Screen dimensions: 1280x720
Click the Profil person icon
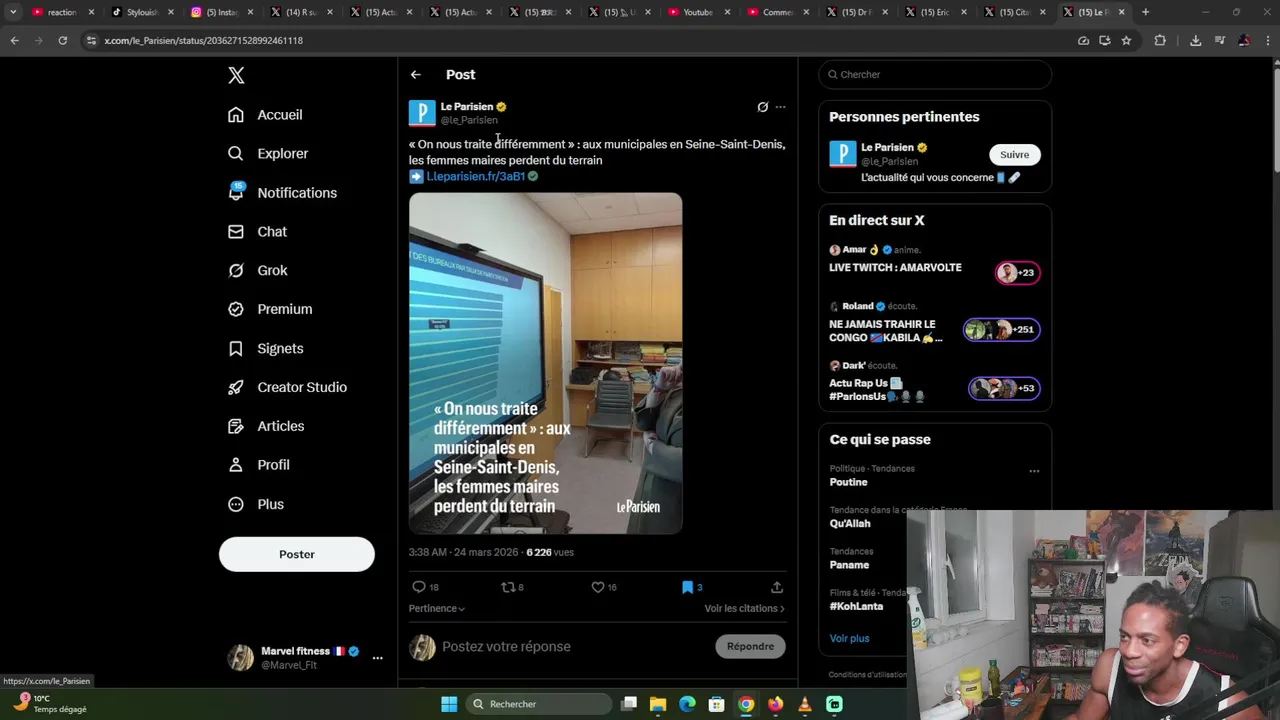236,466
